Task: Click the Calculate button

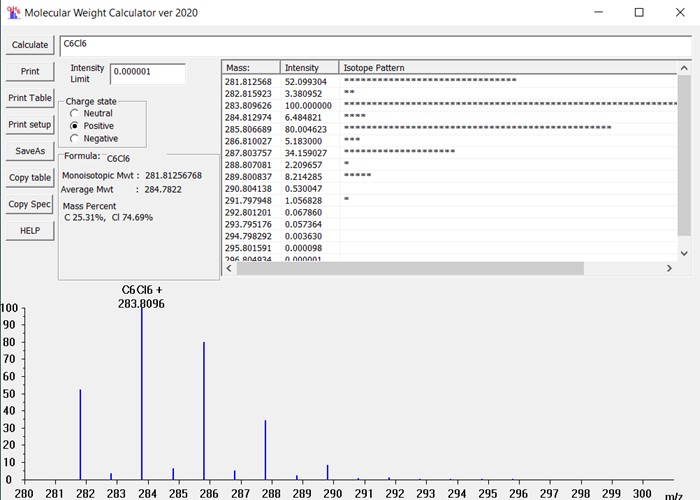Action: 30,45
